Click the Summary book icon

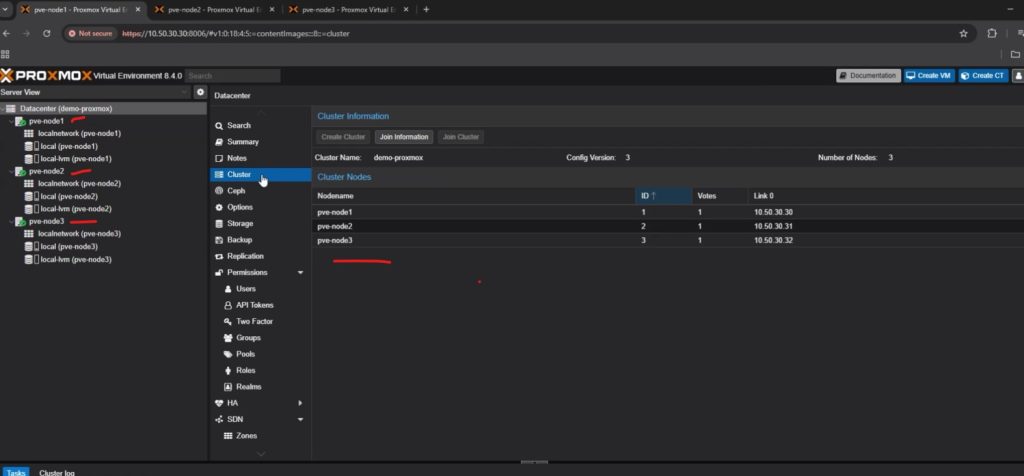[219, 142]
